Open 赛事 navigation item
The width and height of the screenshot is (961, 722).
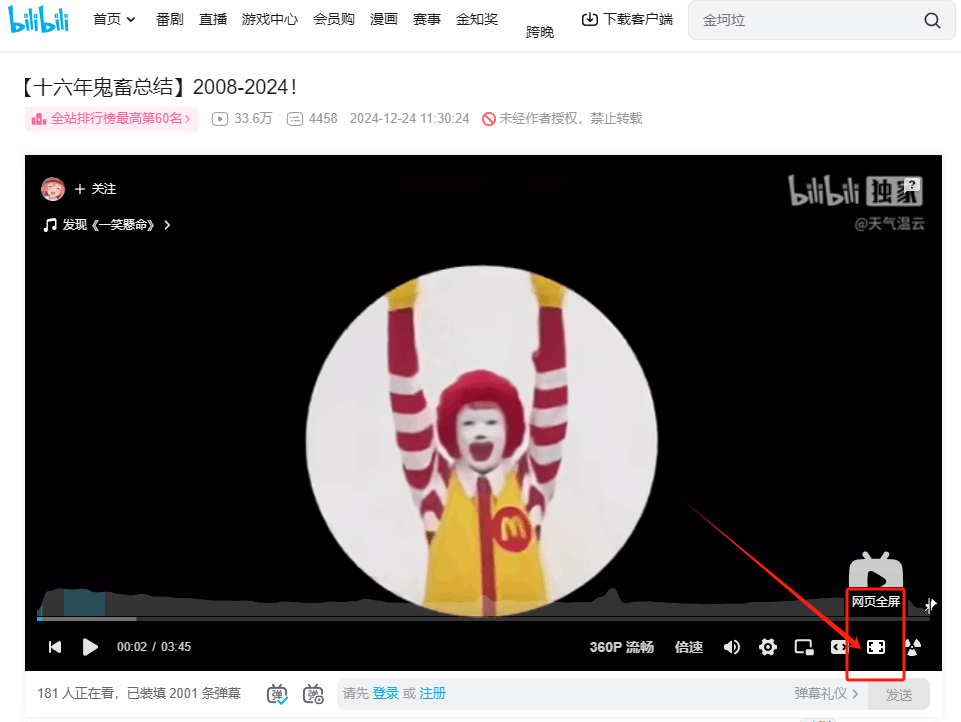(427, 20)
